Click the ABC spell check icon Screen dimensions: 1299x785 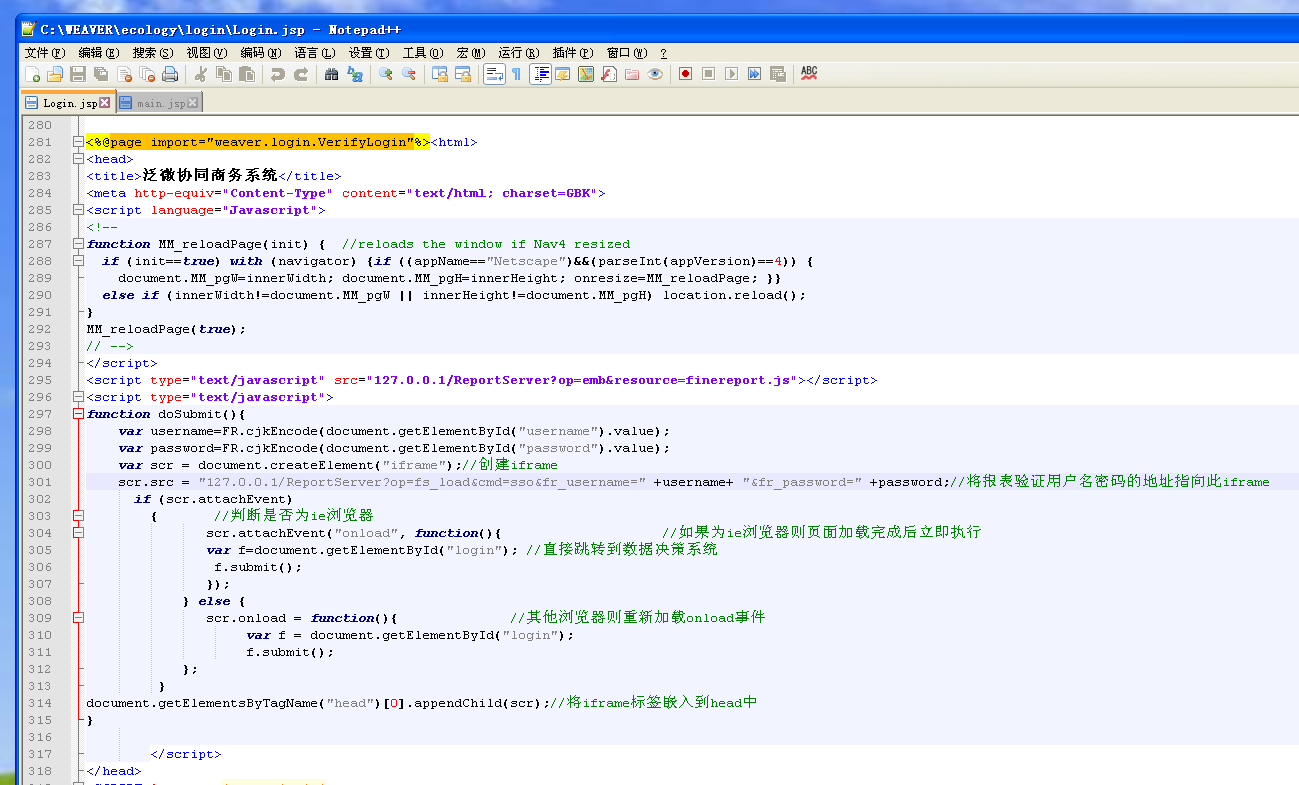click(809, 73)
